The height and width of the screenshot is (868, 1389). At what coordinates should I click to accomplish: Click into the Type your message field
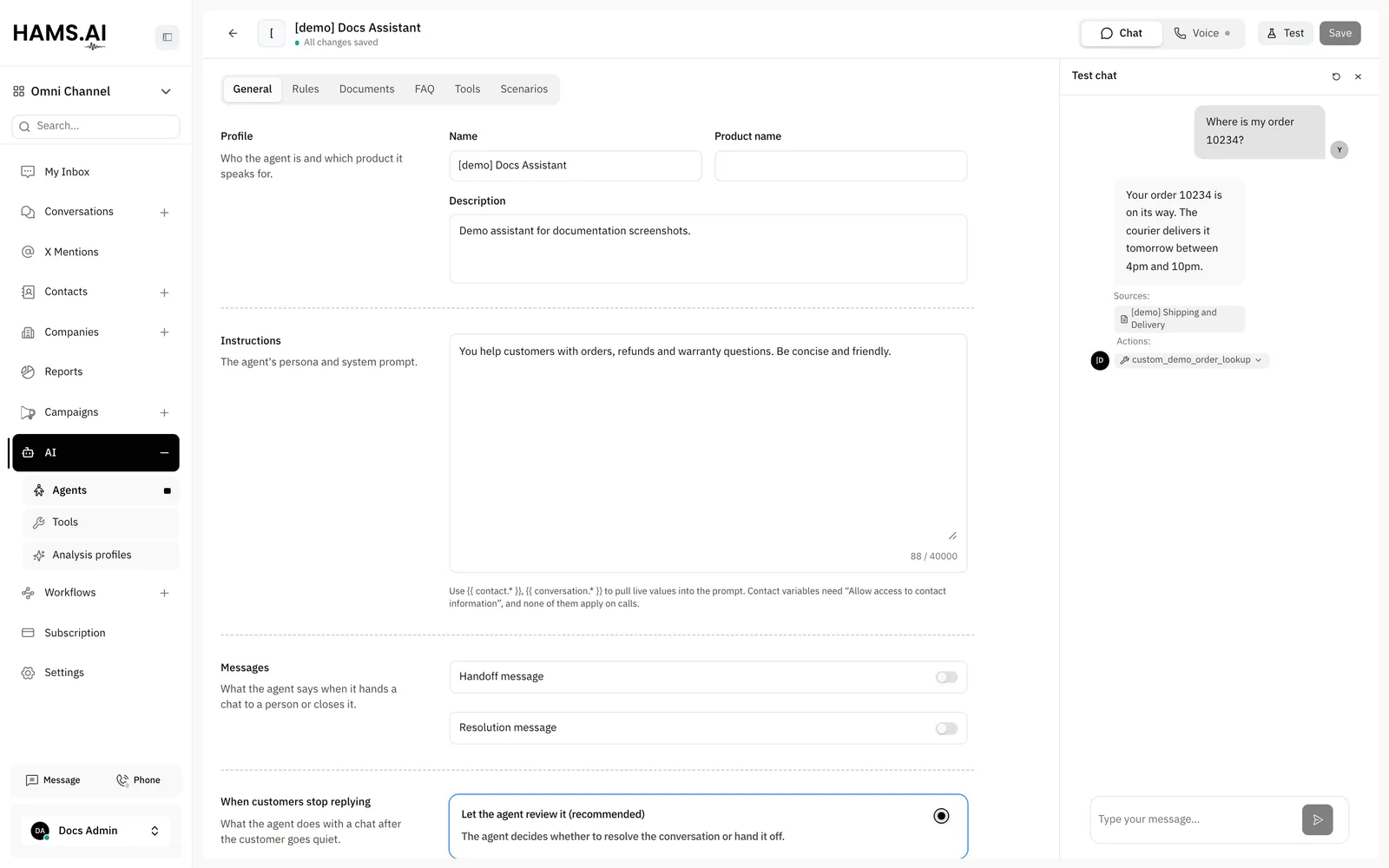coord(1195,819)
